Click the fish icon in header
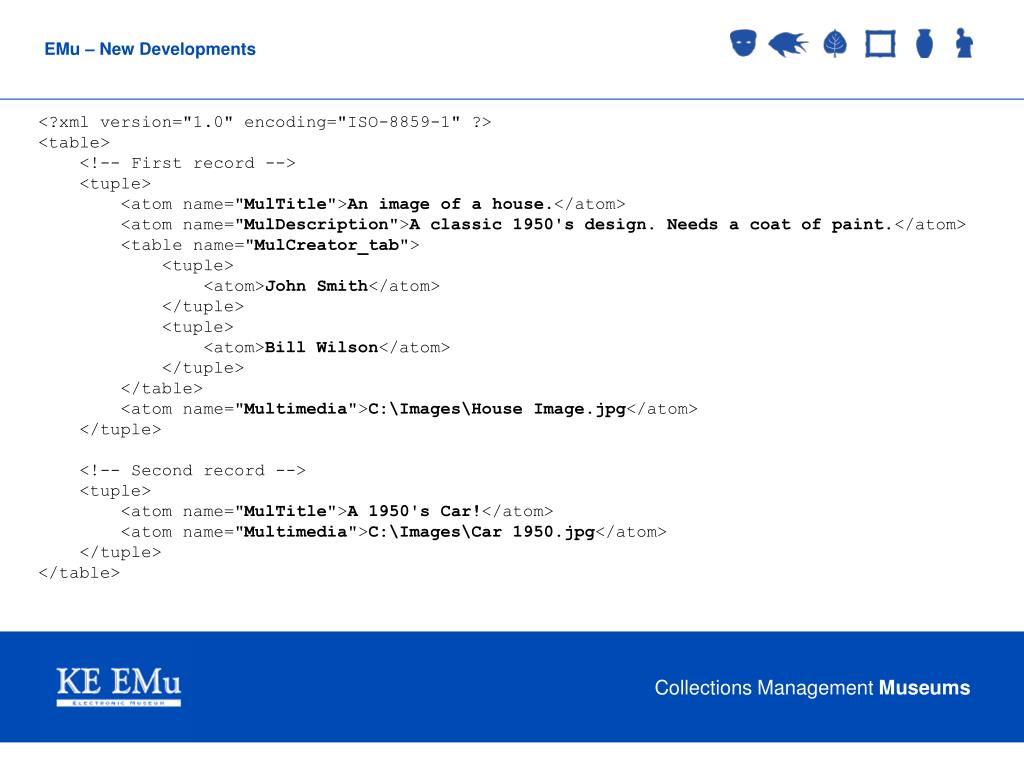 [788, 44]
